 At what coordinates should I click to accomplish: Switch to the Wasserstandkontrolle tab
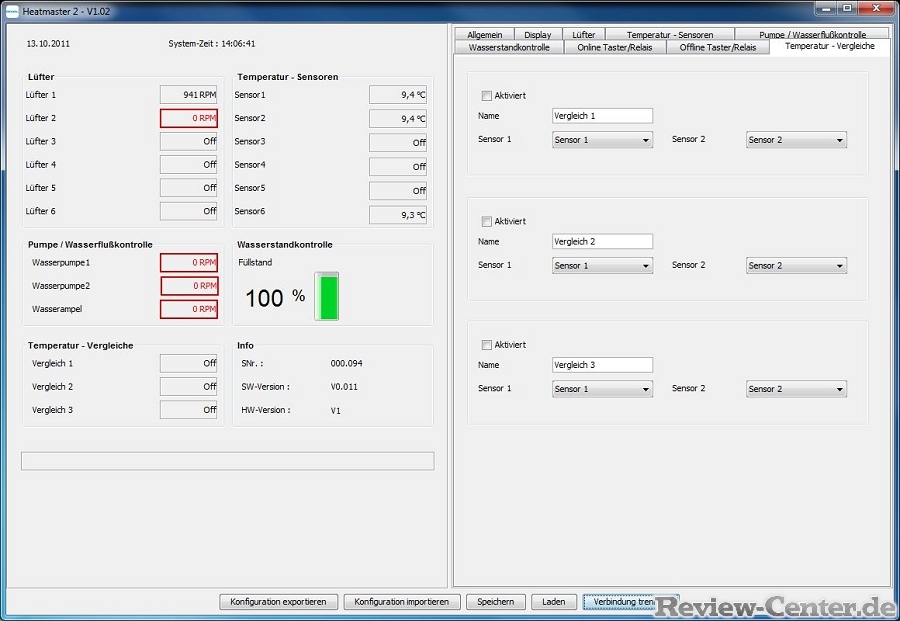pyautogui.click(x=509, y=48)
